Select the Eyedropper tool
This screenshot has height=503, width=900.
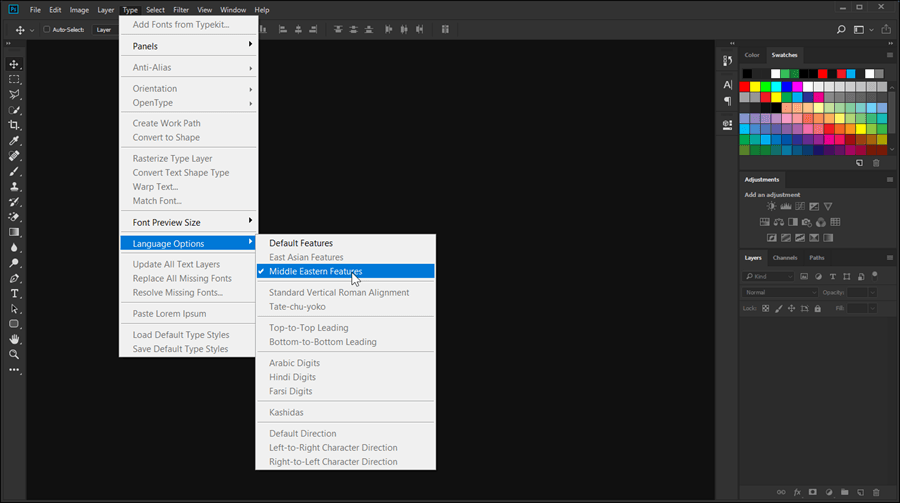tap(14, 141)
